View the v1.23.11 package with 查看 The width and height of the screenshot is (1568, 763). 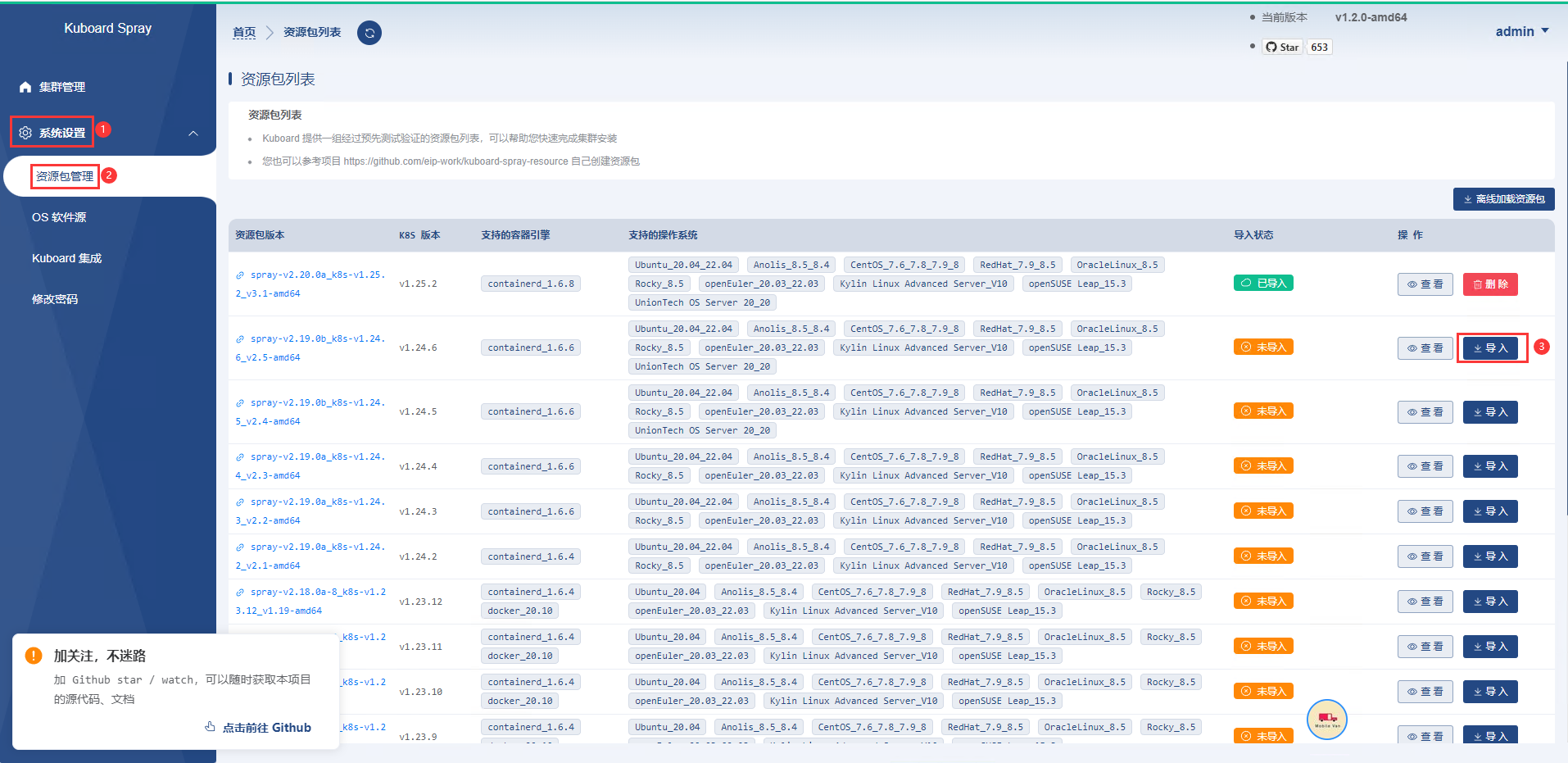(x=1425, y=647)
